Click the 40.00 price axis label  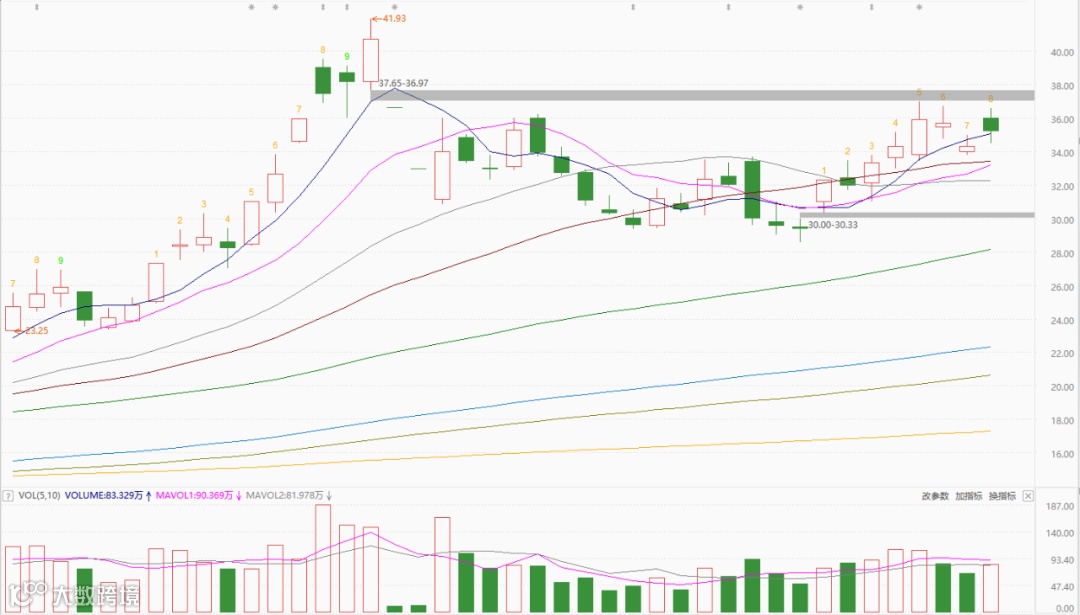tap(1062, 52)
